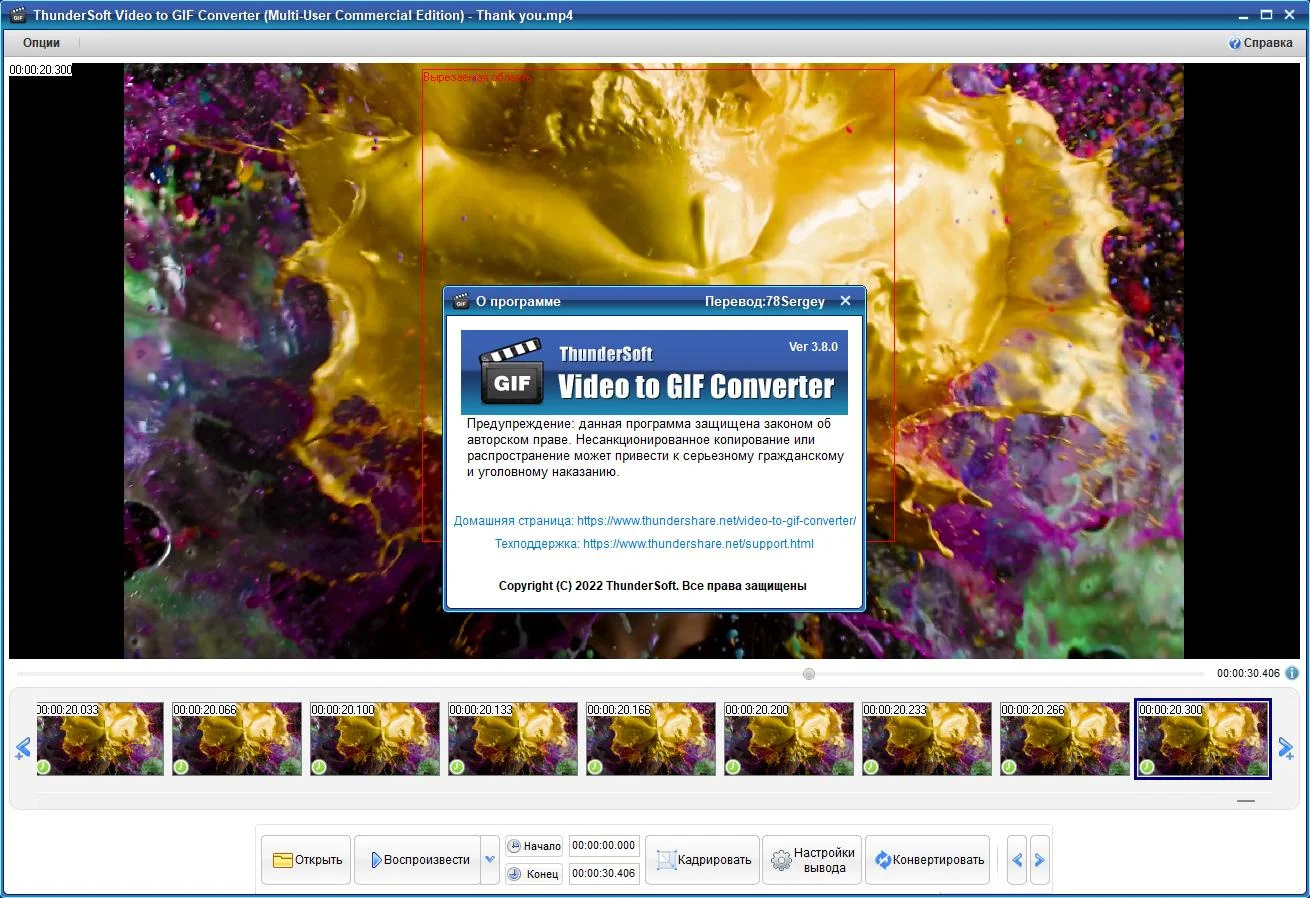Select the frame thumbnail at 00:00:20.233
1310x898 pixels.
point(927,739)
